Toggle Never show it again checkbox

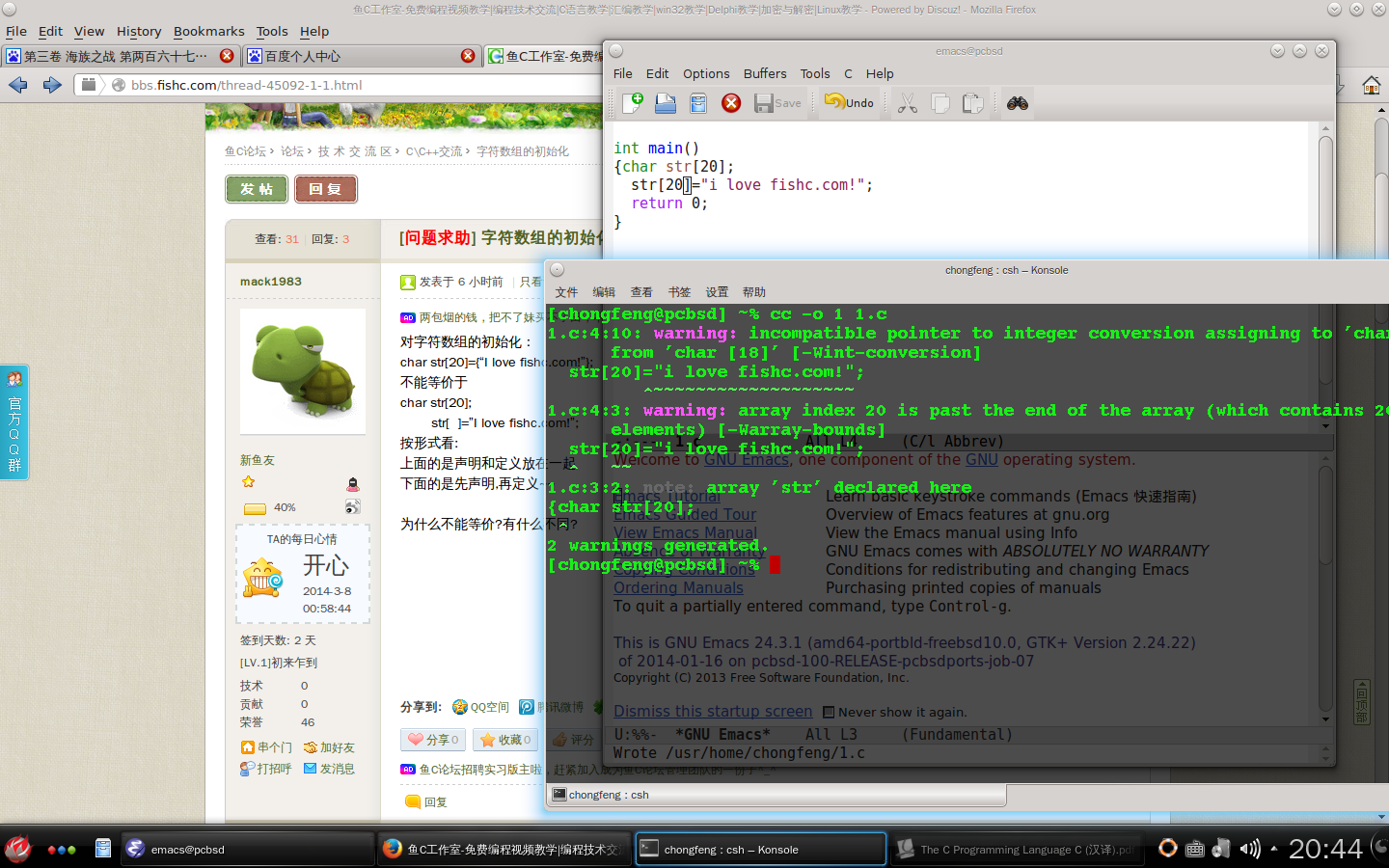[x=829, y=713]
